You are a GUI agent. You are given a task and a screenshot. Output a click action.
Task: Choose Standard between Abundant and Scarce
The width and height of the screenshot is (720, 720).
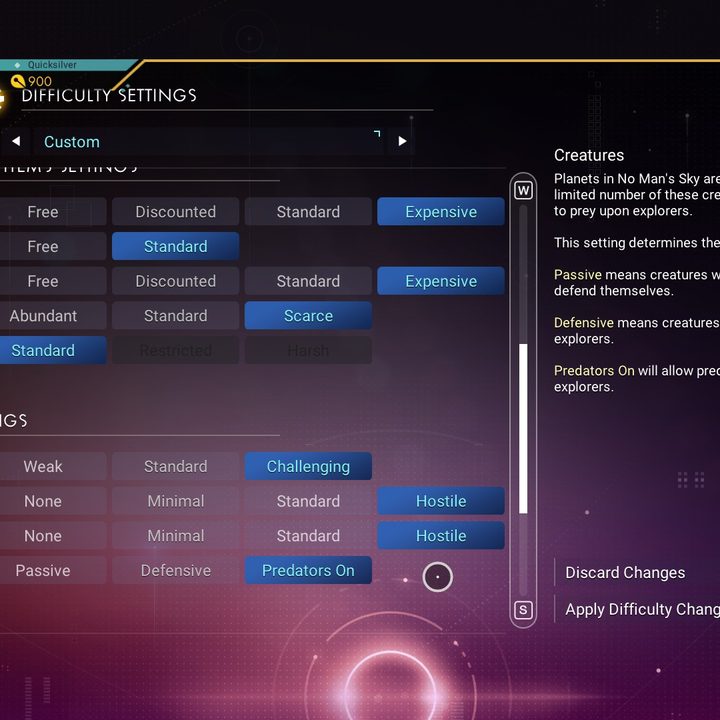175,315
